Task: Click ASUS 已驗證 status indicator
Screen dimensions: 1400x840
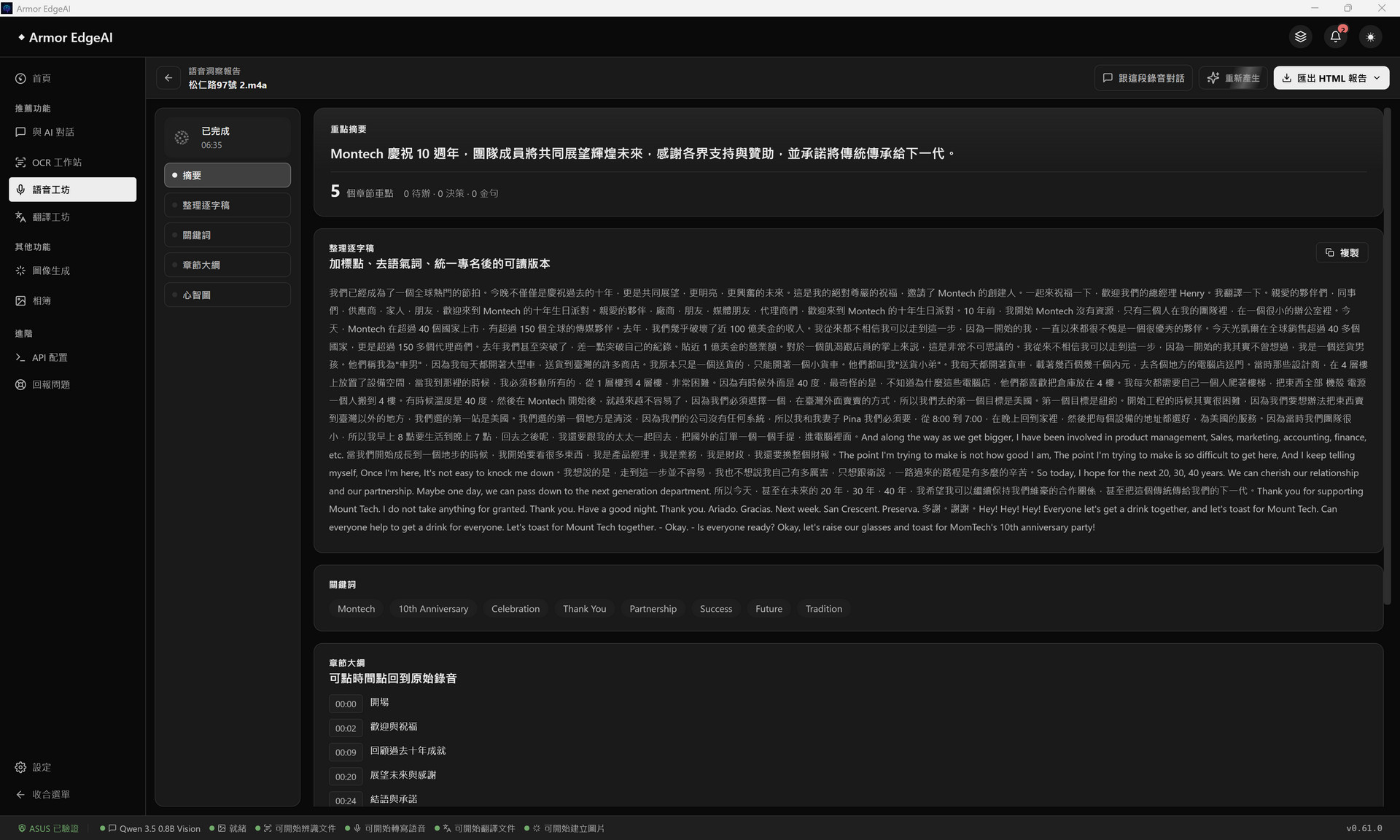Action: pyautogui.click(x=48, y=829)
